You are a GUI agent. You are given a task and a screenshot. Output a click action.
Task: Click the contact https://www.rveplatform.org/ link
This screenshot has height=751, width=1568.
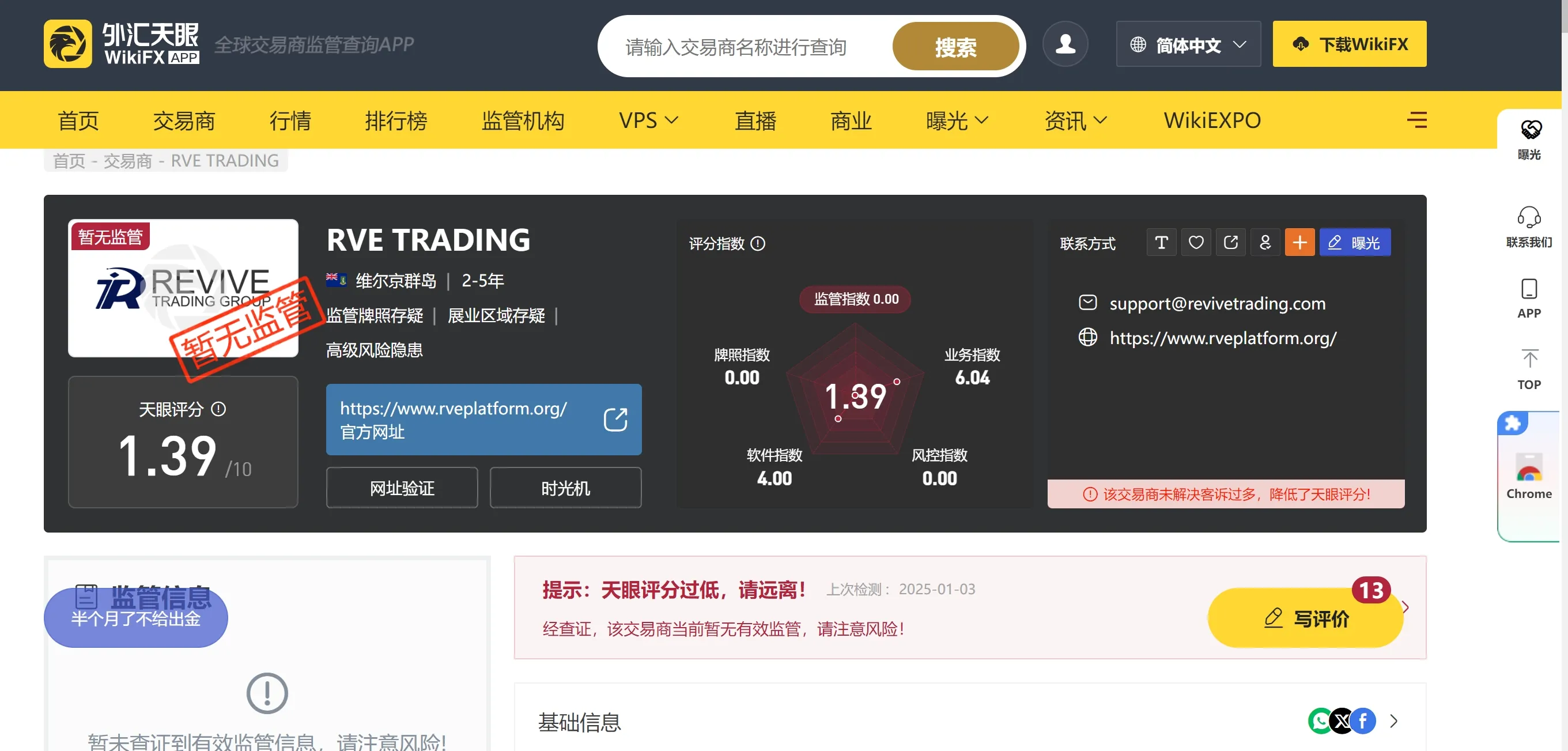(x=1223, y=337)
